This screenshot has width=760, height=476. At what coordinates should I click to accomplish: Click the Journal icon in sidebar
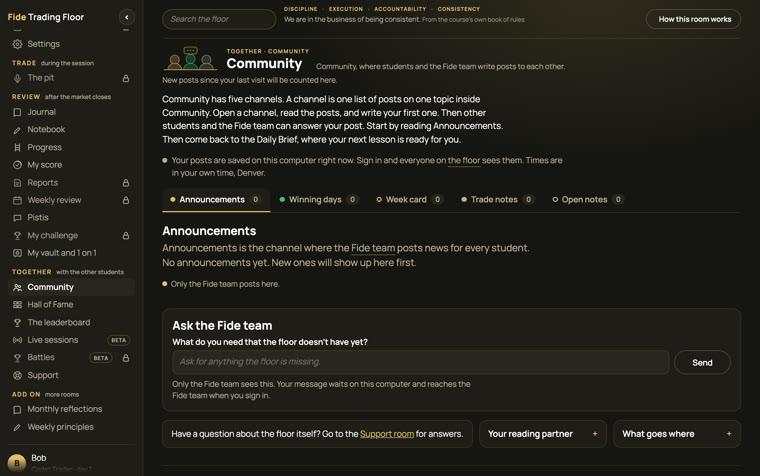[17, 112]
